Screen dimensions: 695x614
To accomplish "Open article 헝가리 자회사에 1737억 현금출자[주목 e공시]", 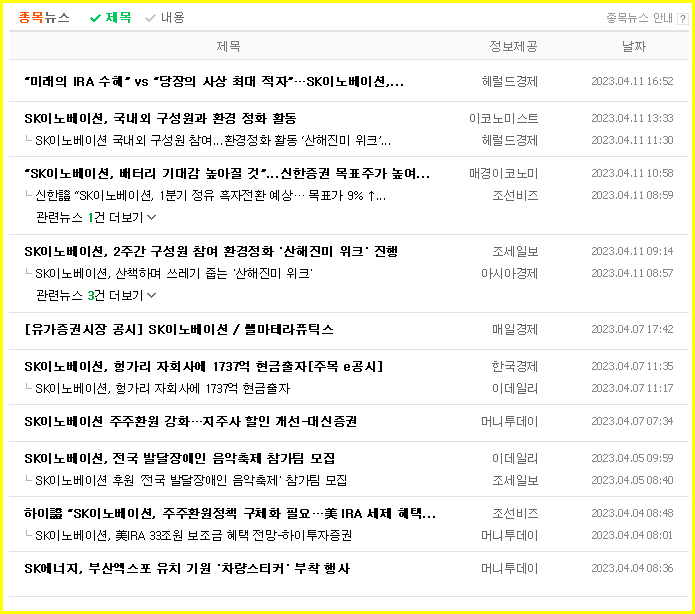I will pos(203,367).
